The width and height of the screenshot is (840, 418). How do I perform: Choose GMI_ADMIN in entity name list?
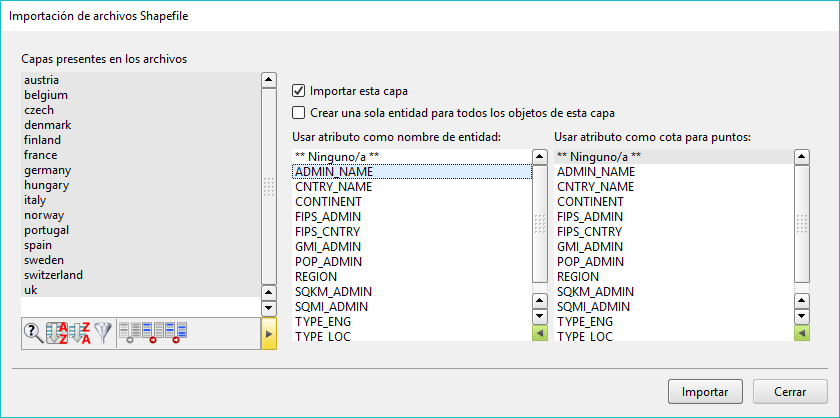click(x=412, y=247)
